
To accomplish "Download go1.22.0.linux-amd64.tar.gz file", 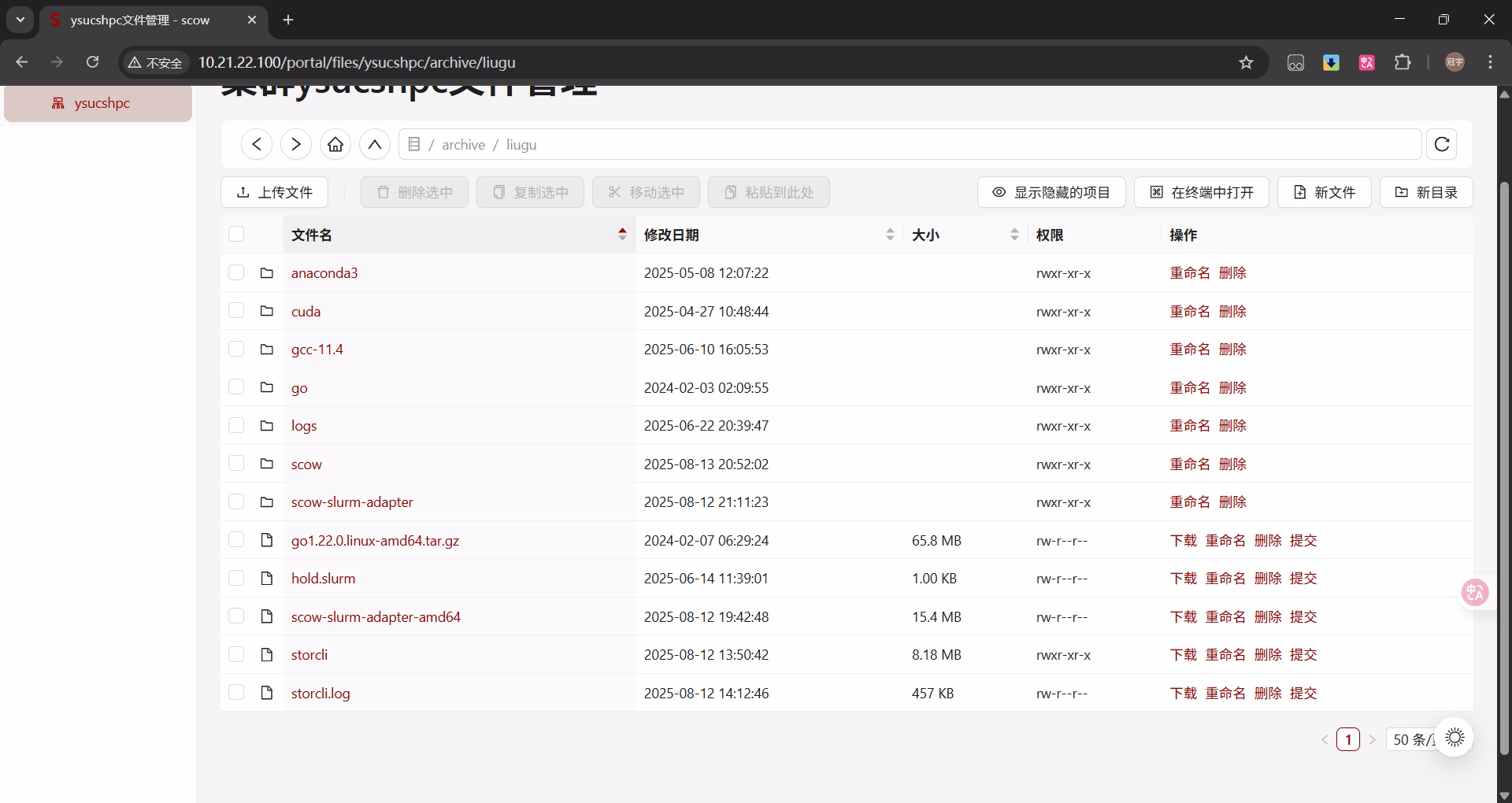I will 1183,540.
